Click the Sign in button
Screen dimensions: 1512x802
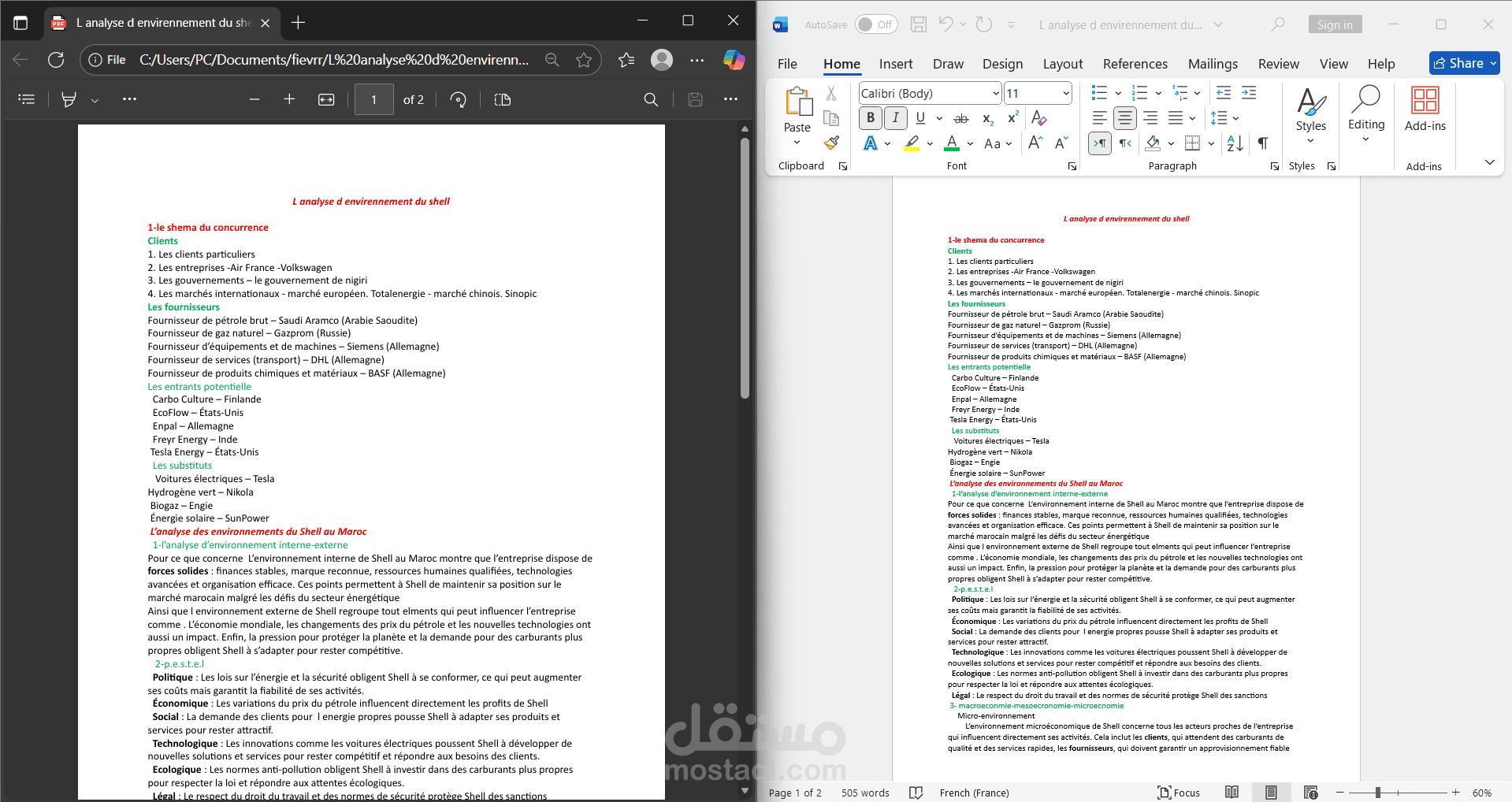(1335, 24)
